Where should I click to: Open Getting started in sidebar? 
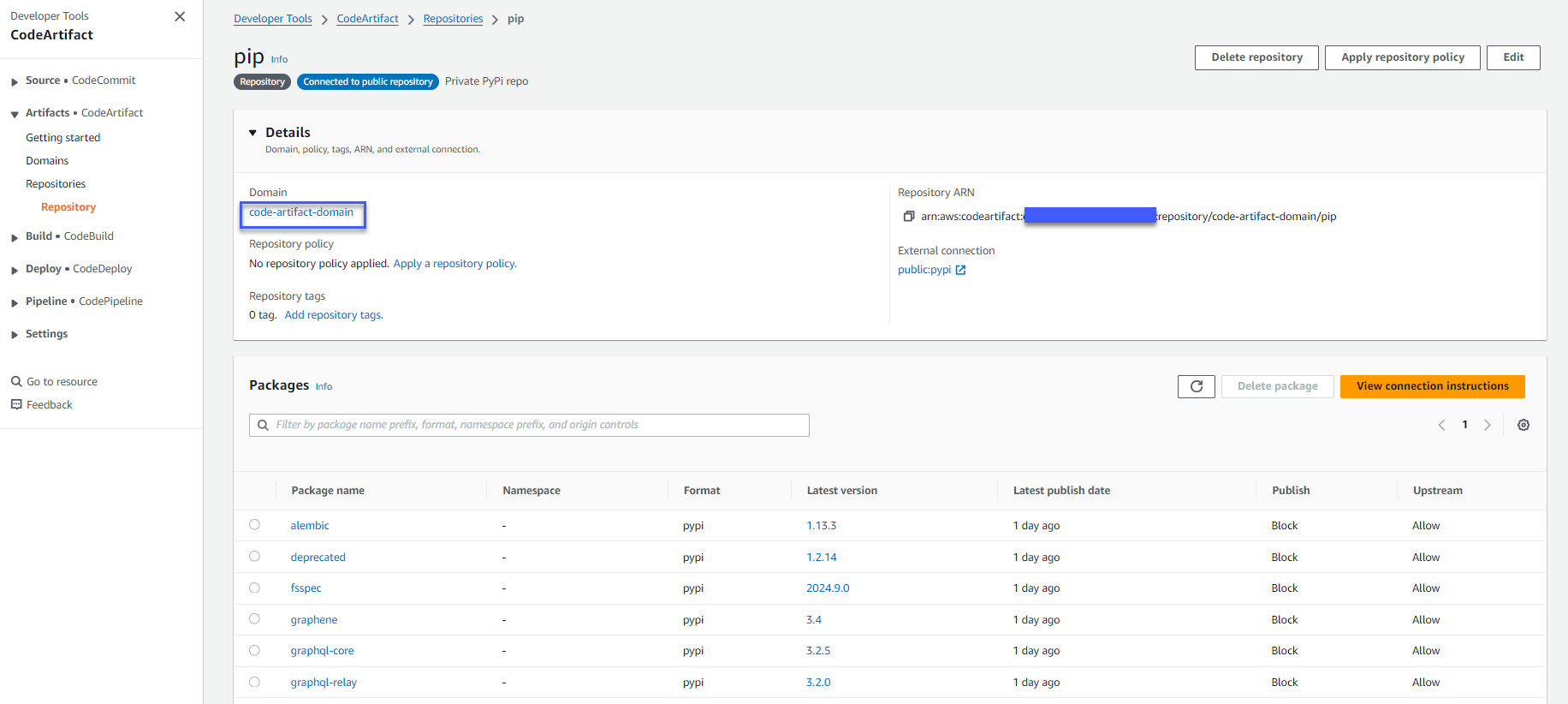[63, 138]
